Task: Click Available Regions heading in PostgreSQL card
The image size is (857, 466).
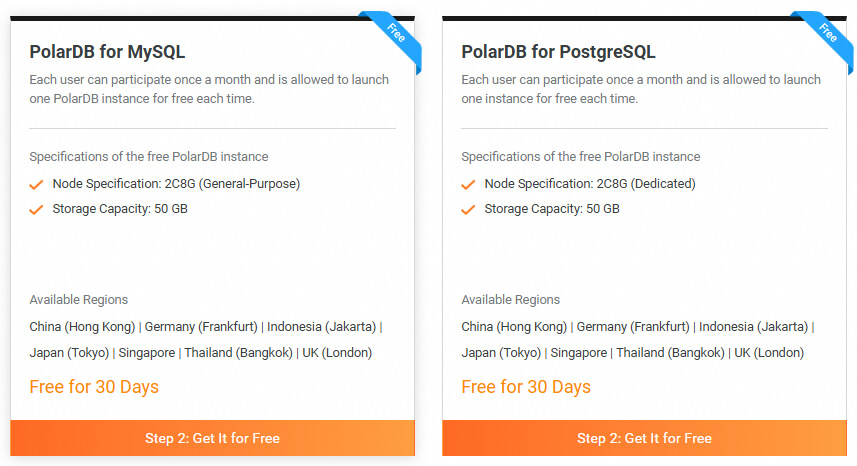Action: click(510, 300)
